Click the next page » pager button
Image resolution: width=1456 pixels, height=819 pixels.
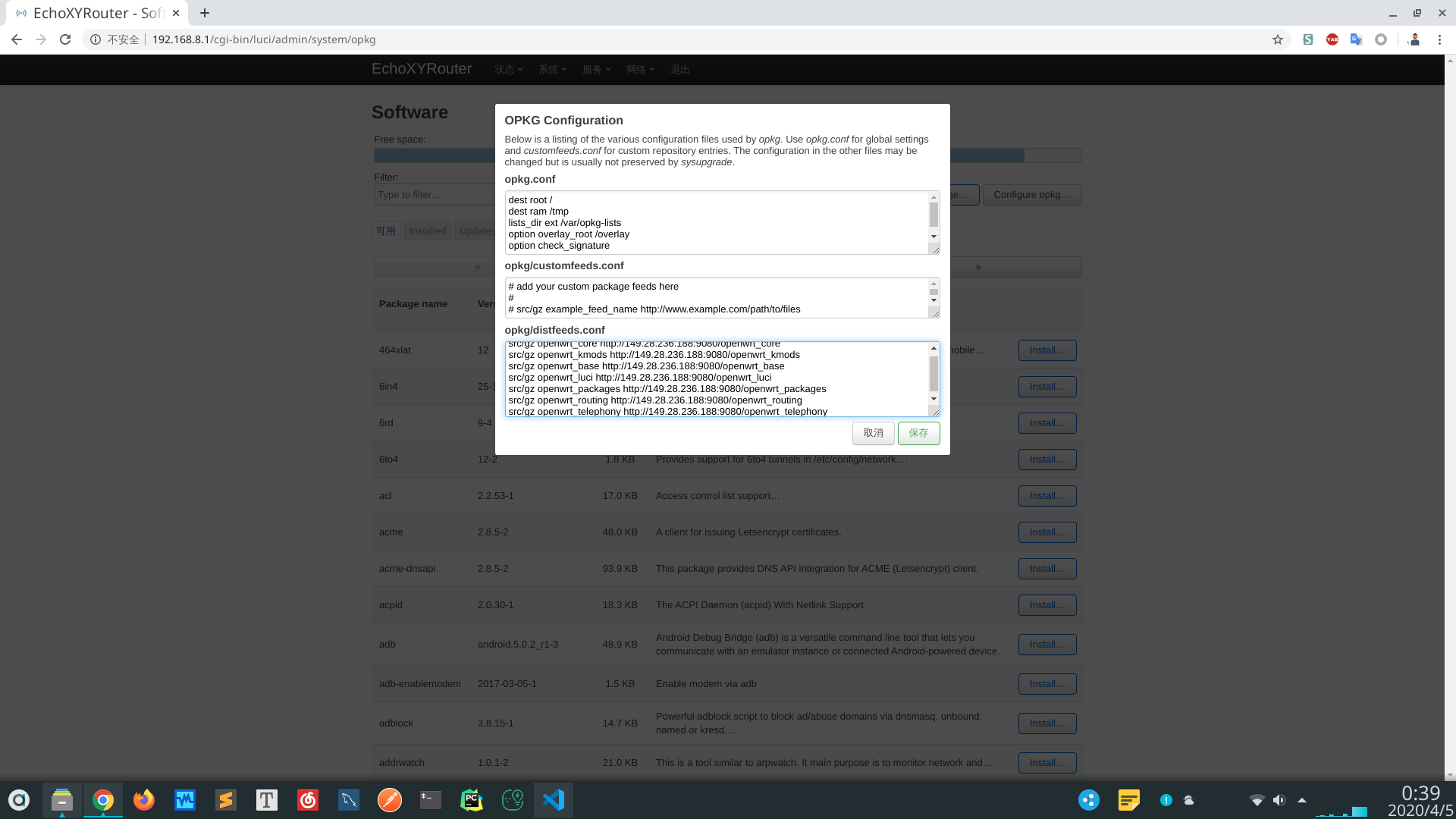point(978,267)
